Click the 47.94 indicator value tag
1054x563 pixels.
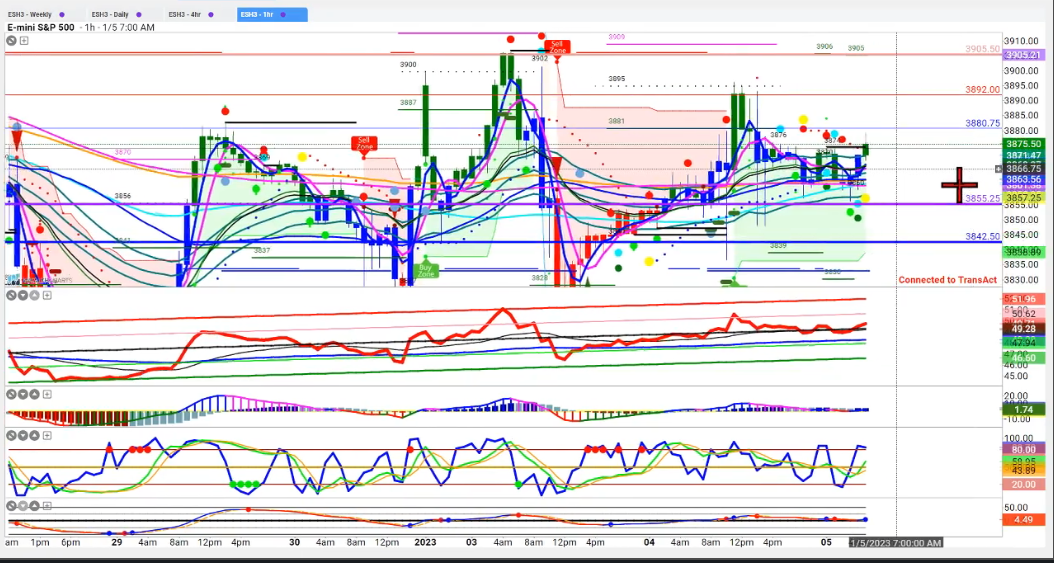tap(1023, 343)
